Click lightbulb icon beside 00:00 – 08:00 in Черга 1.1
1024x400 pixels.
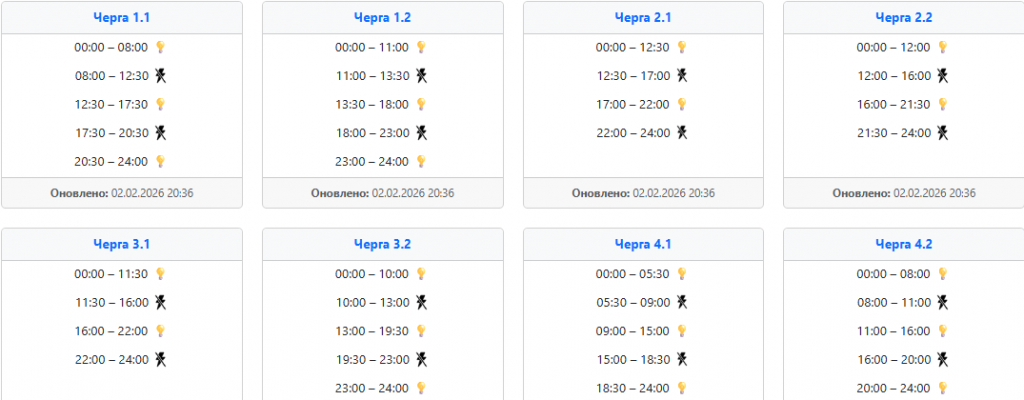tap(160, 47)
